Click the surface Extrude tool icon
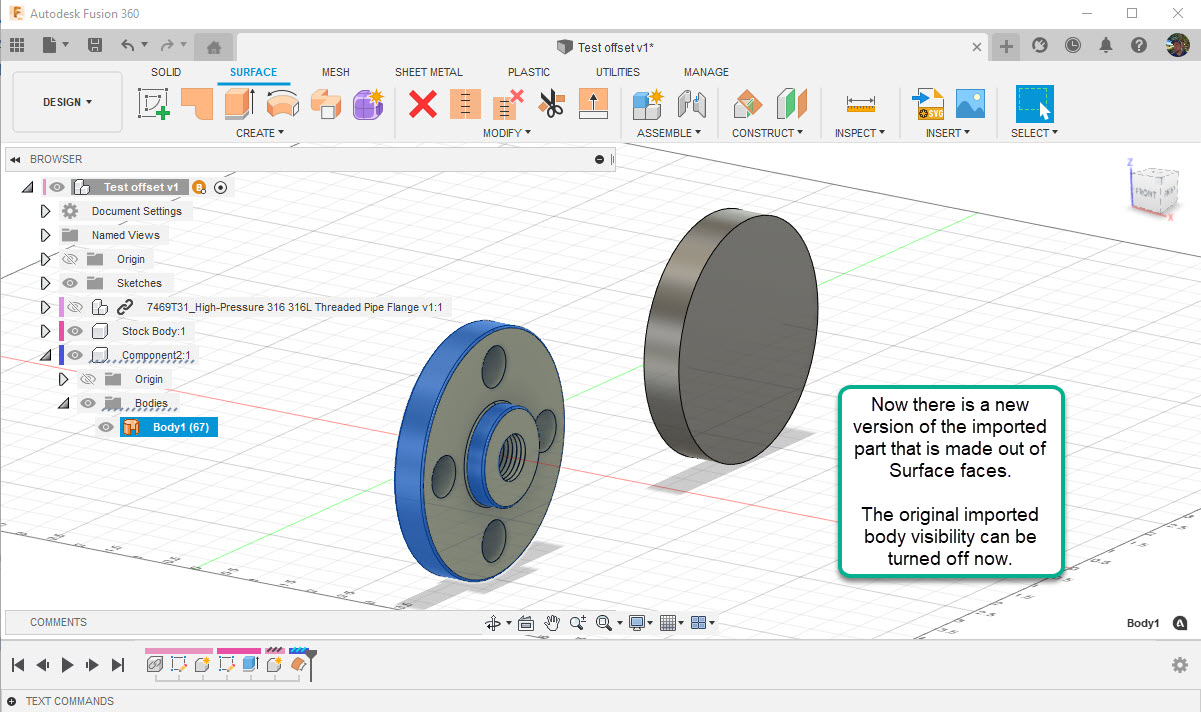Viewport: 1201px width, 712px height. (240, 103)
